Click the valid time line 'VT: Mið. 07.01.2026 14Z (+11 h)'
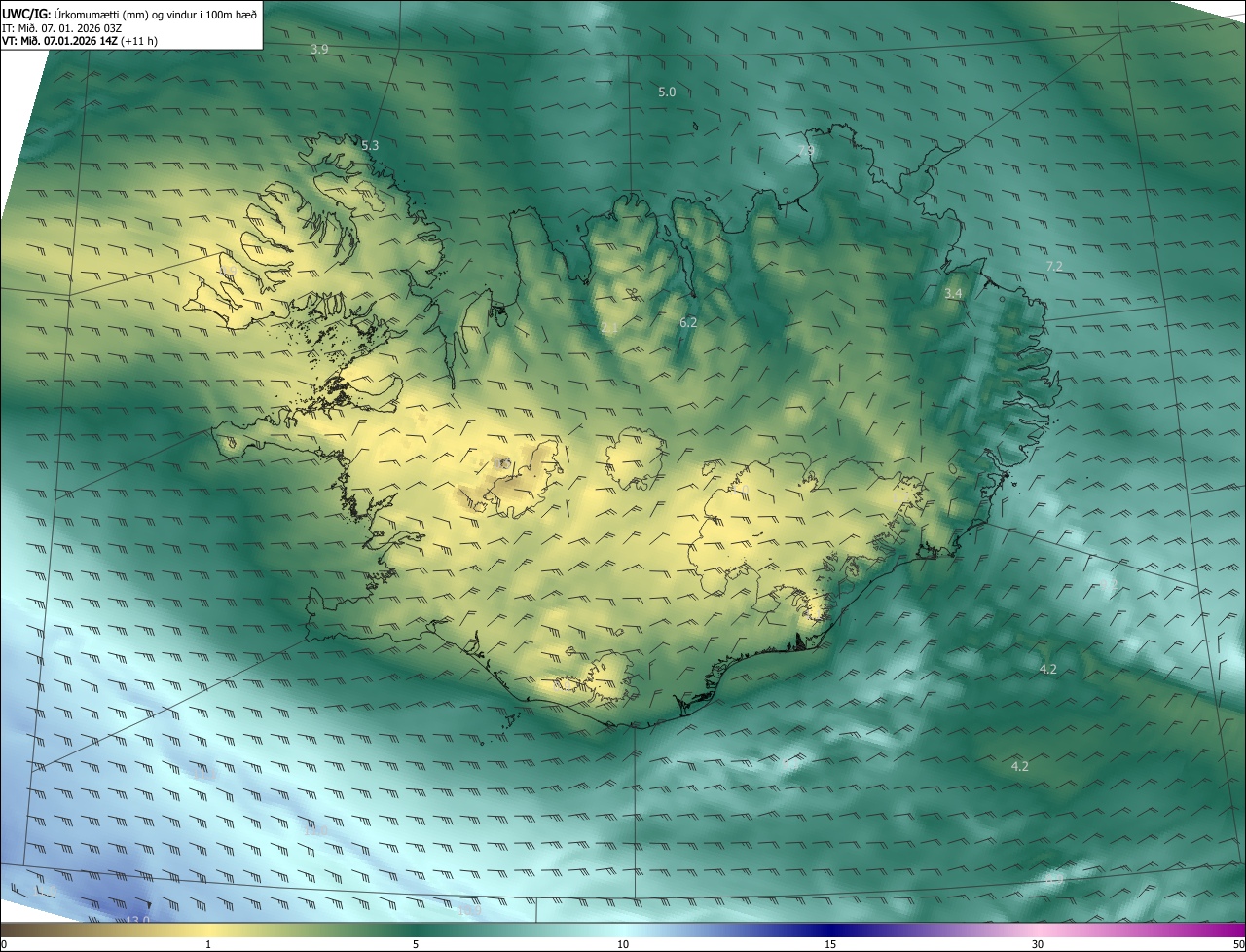The height and width of the screenshot is (952, 1246). pyautogui.click(x=80, y=41)
